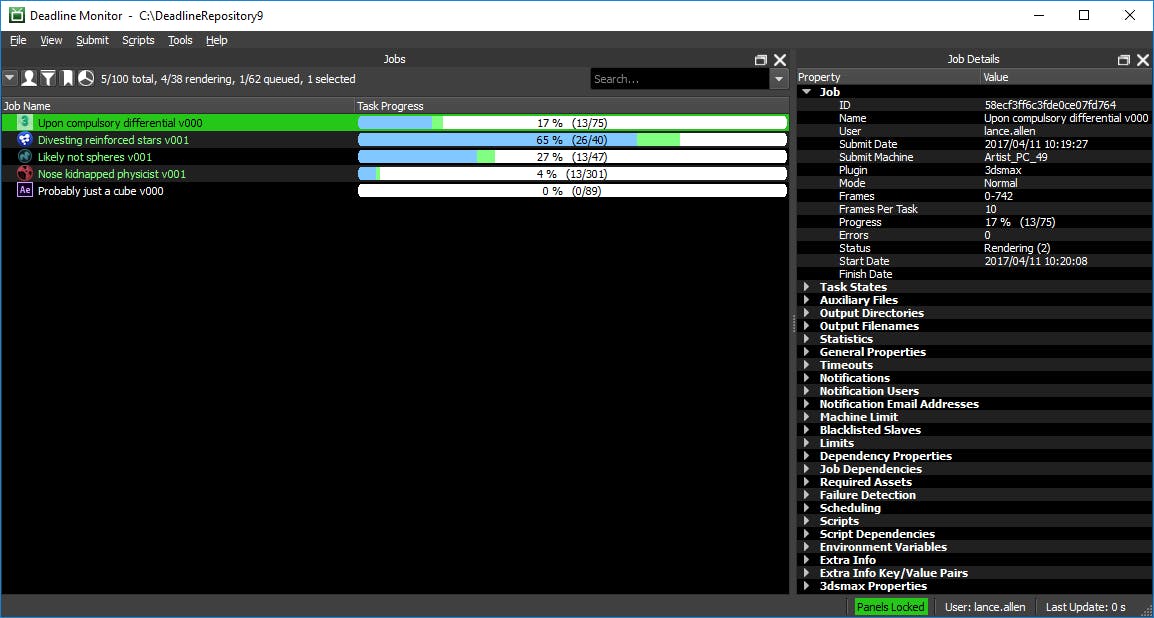The height and width of the screenshot is (618, 1154).
Task: Click the Maya icon beside Likely not spheres v001
Action: click(x=25, y=157)
